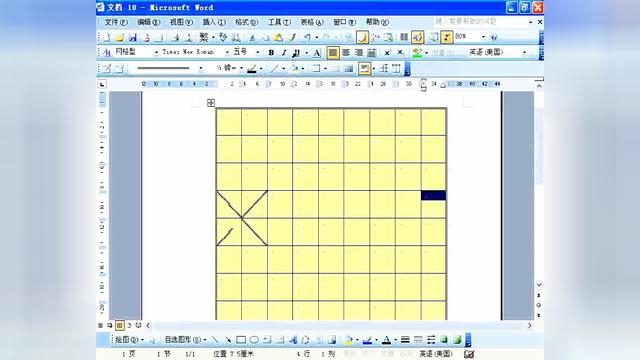The width and height of the screenshot is (640, 360).
Task: Select the Rectangle shape tool
Action: tap(241, 340)
